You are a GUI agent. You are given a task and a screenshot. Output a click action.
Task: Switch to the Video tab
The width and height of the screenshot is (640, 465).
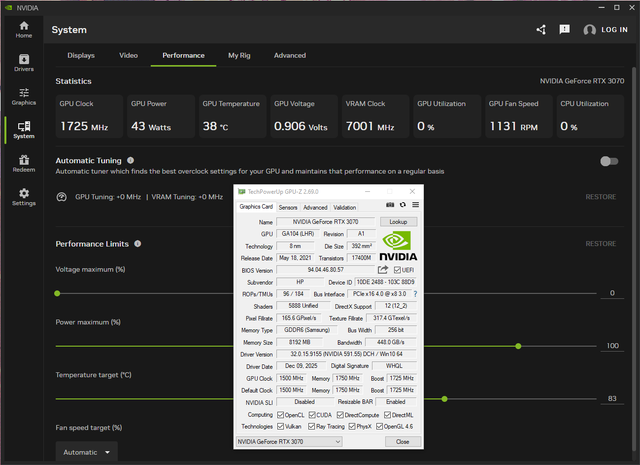pos(128,55)
